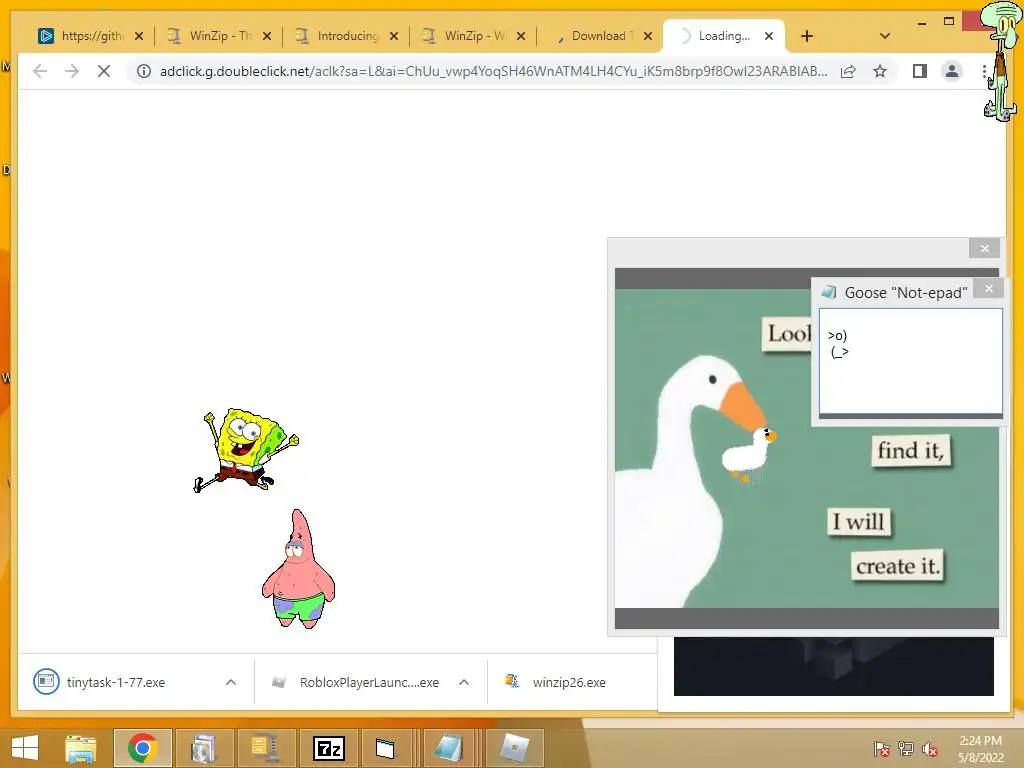
Task: Open a new Chrome tab
Action: pyautogui.click(x=807, y=37)
